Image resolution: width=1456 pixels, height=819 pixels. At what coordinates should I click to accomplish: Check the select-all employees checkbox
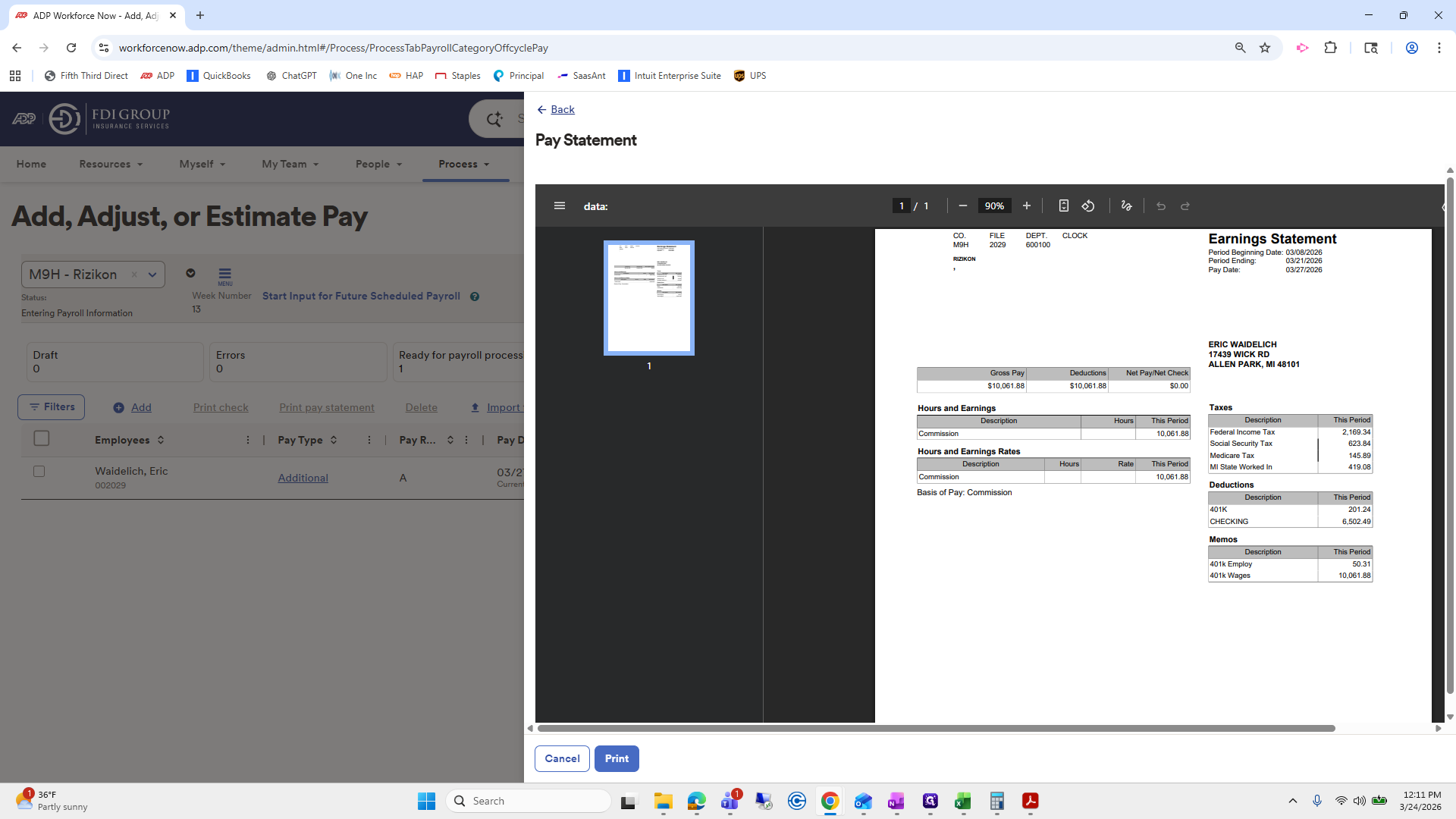[x=42, y=438]
